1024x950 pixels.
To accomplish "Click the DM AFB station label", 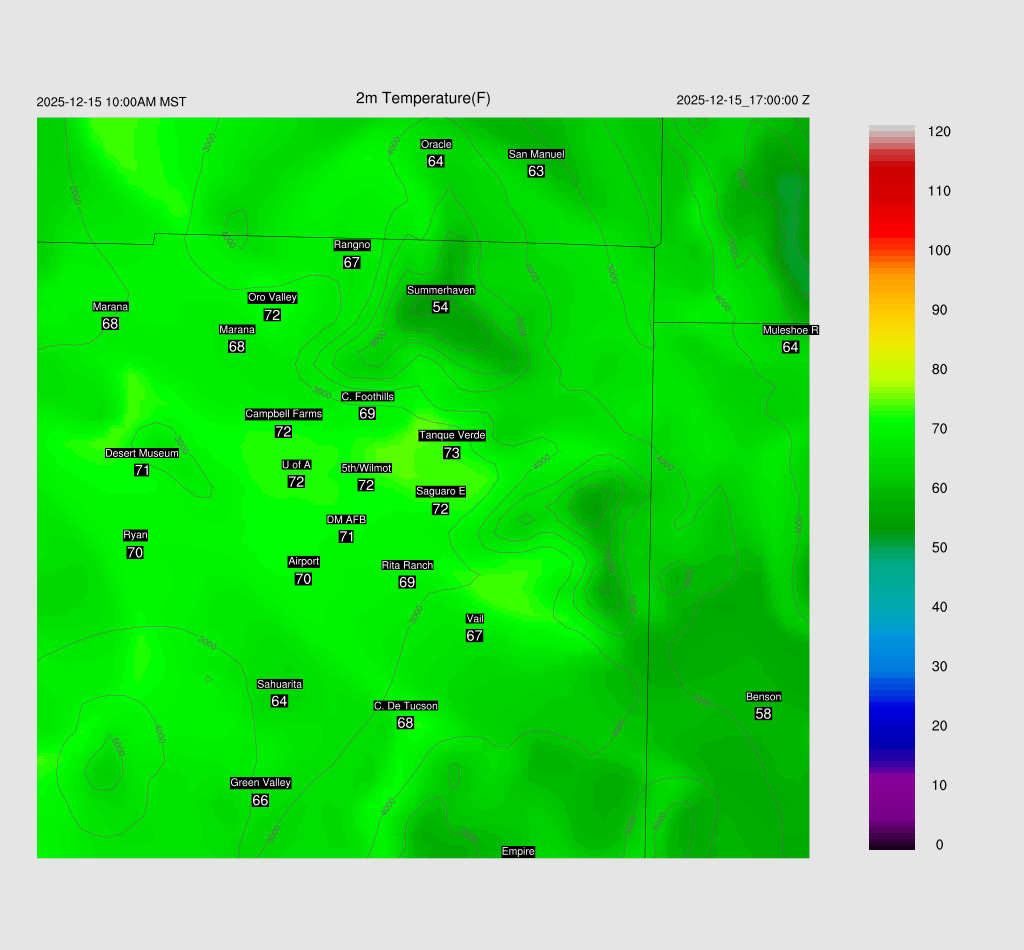I will (346, 520).
